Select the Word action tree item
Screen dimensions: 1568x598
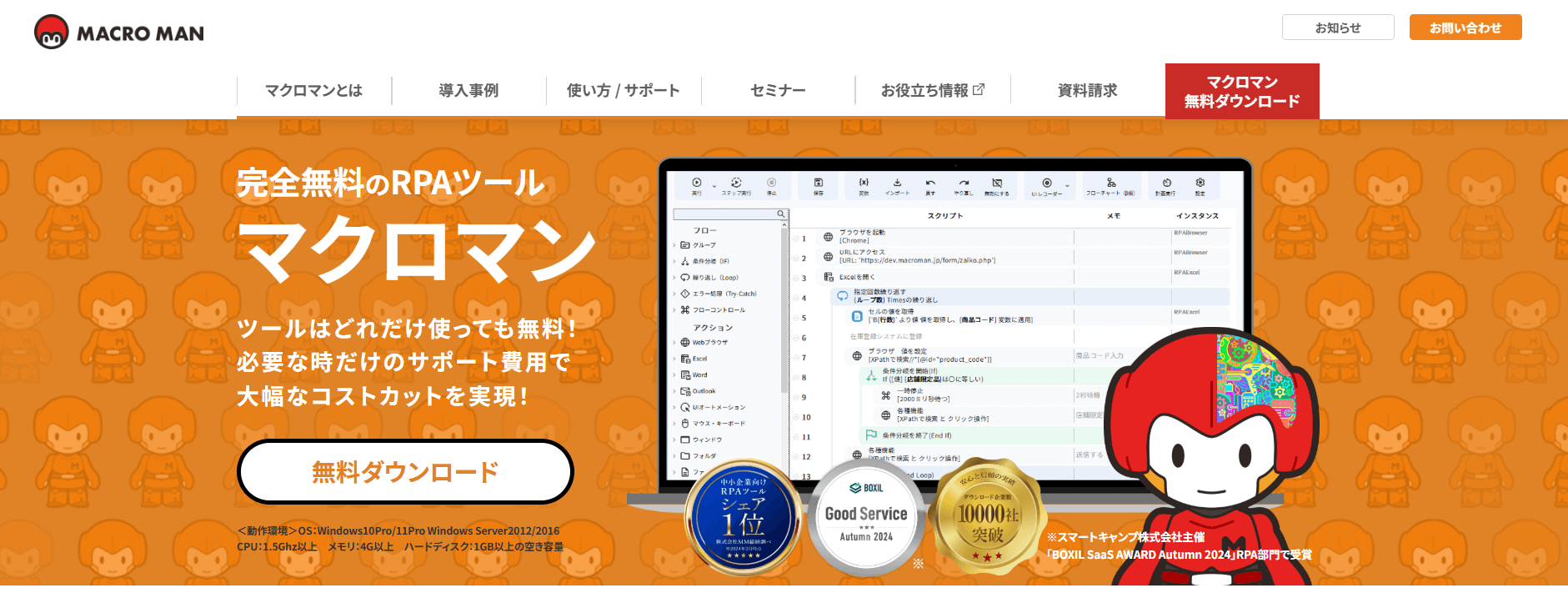692,375
